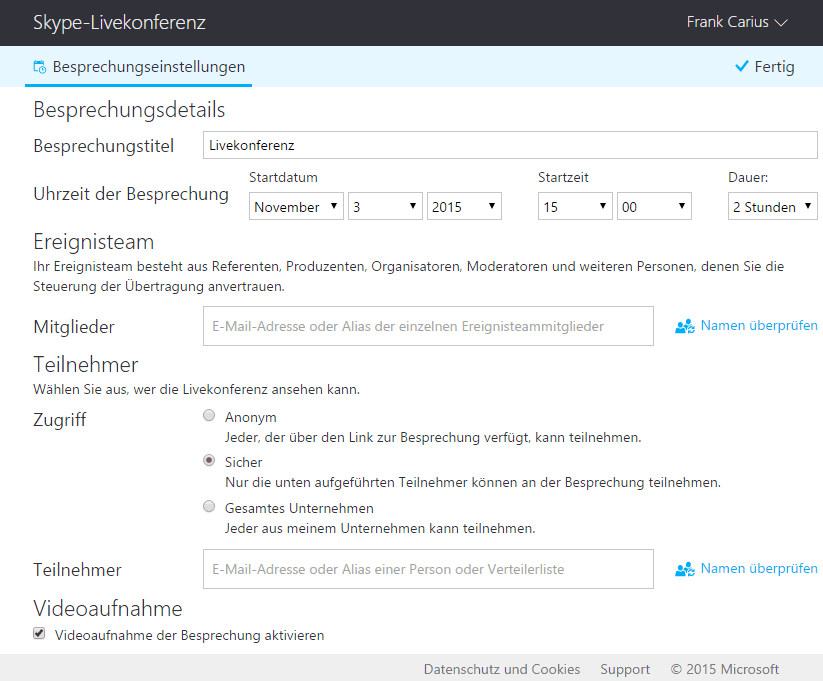823x681 pixels.
Task: Click the Uhrzeit der Besprechung label
Action: pyautogui.click(x=131, y=194)
